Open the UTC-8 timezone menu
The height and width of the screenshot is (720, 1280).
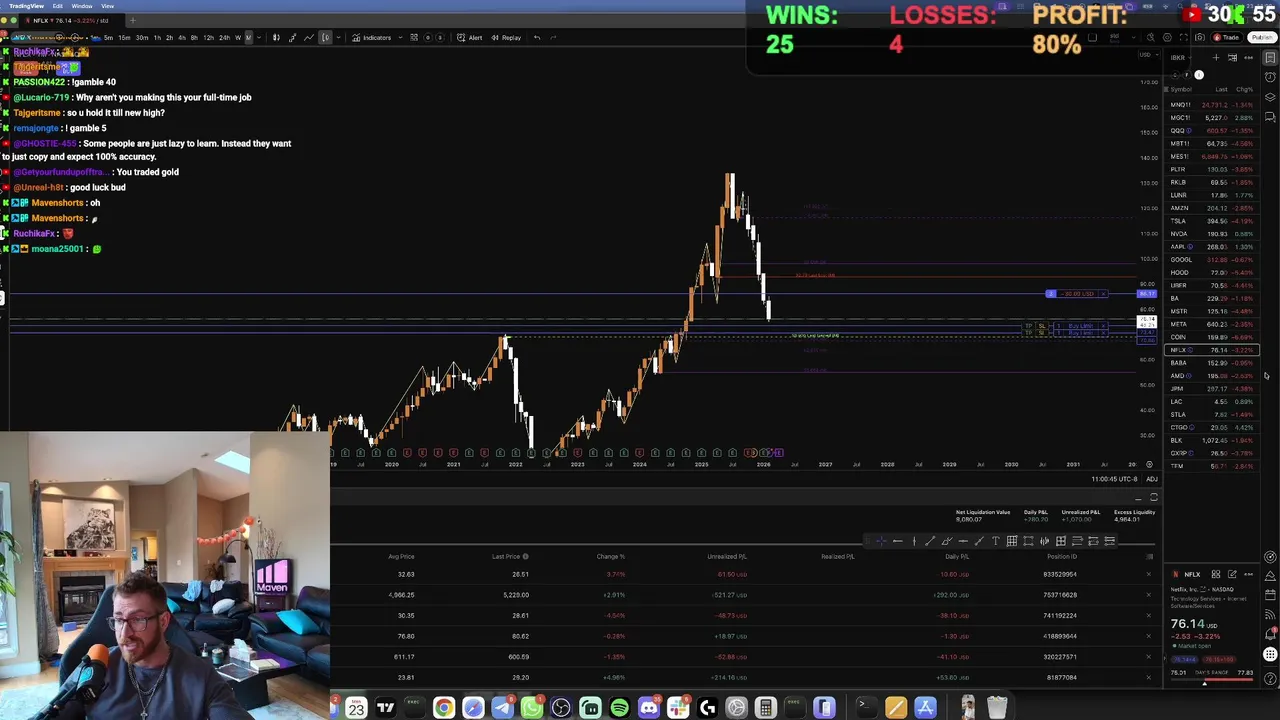(x=1115, y=479)
